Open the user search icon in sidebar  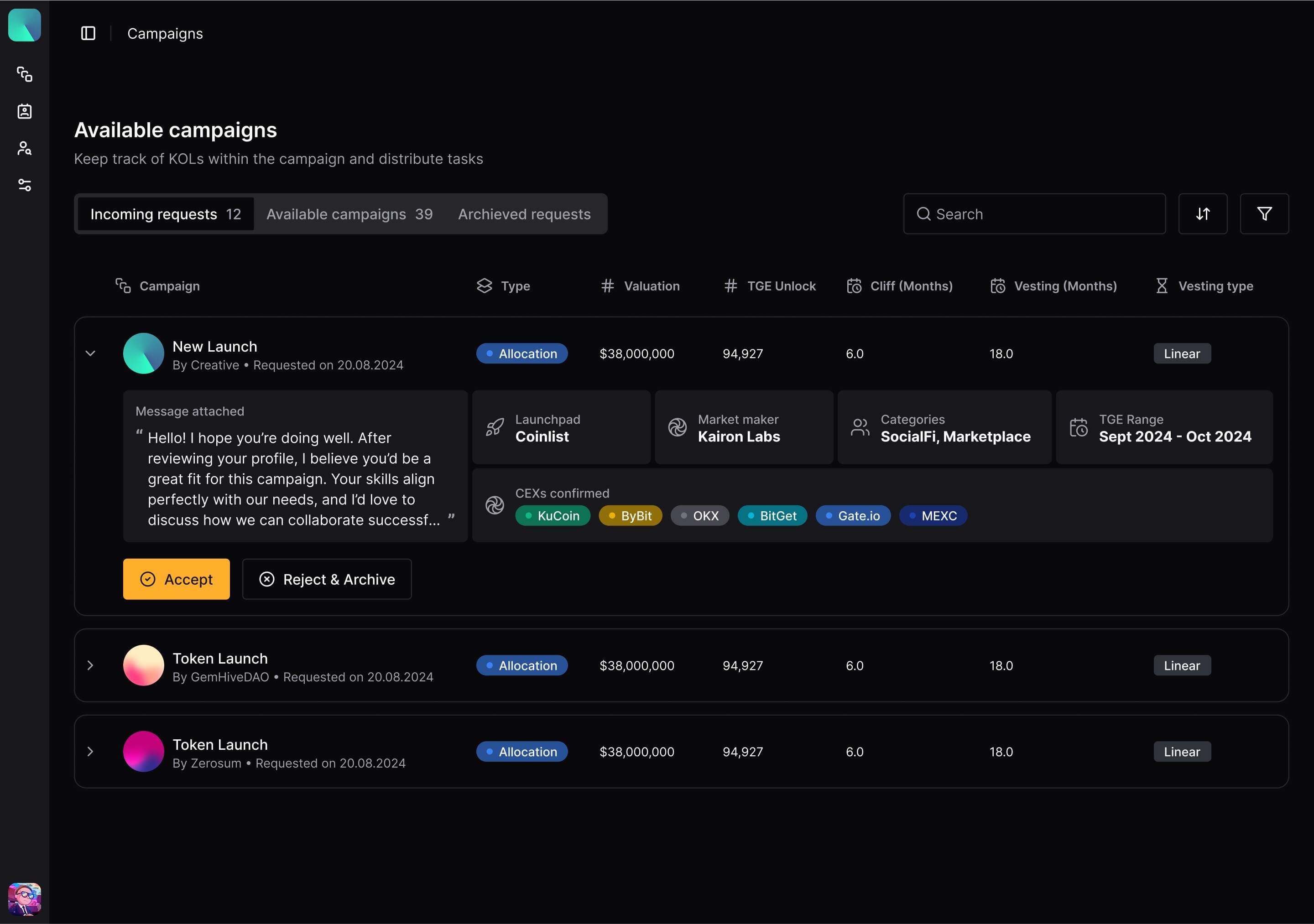pyautogui.click(x=25, y=148)
